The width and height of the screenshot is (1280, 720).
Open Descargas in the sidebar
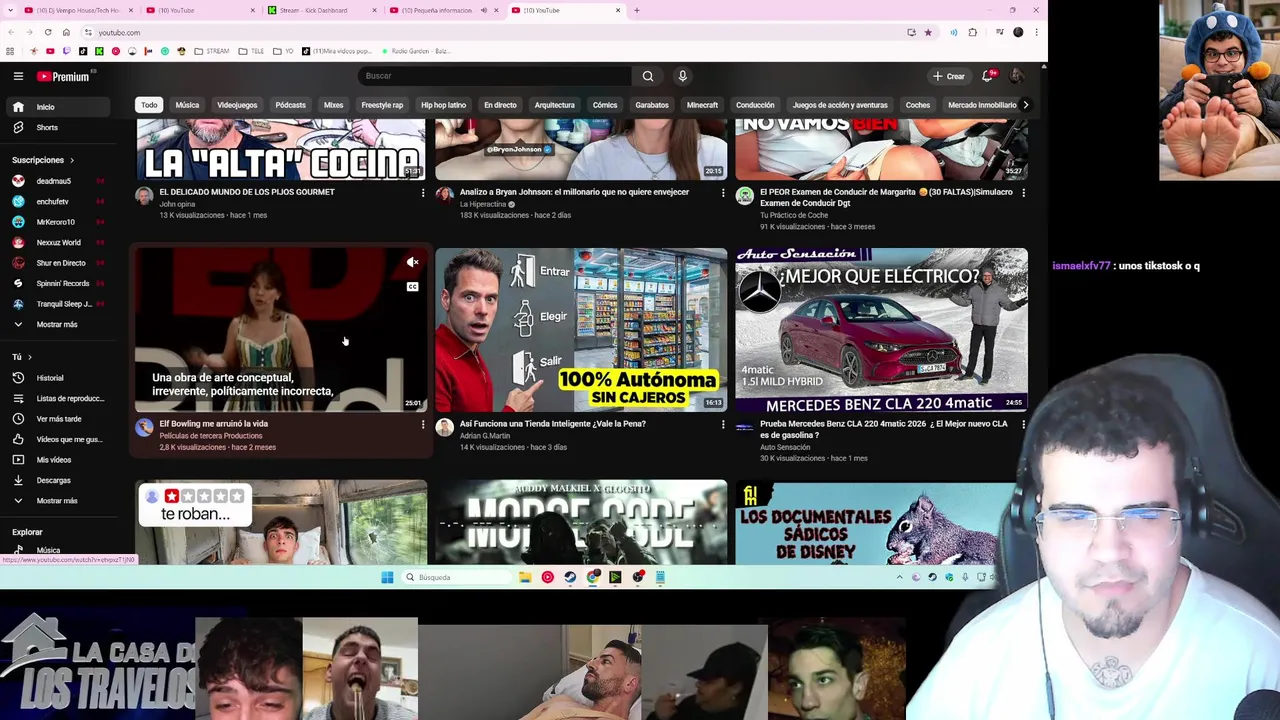pos(60,480)
